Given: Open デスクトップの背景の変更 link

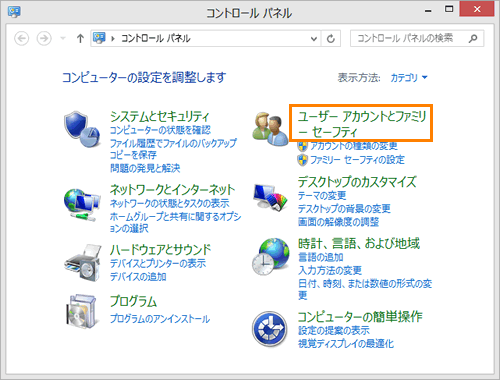Looking at the screenshot, I should [x=344, y=209].
